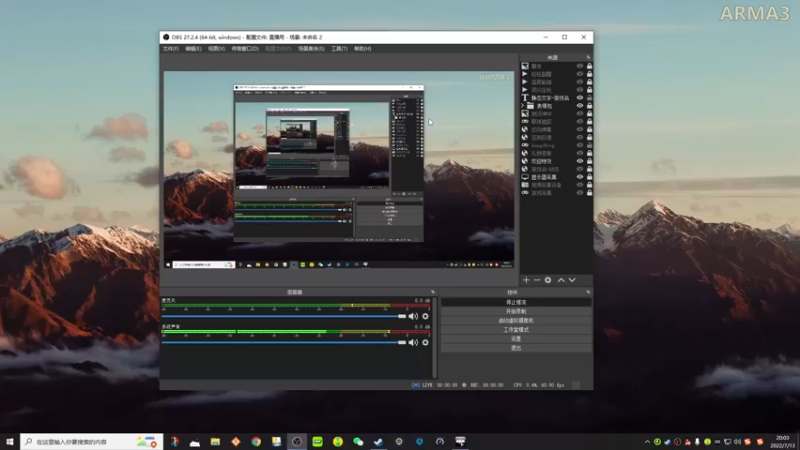Show hidden system tray icons chevron
Viewport: 800px width, 450px height.
click(x=647, y=442)
